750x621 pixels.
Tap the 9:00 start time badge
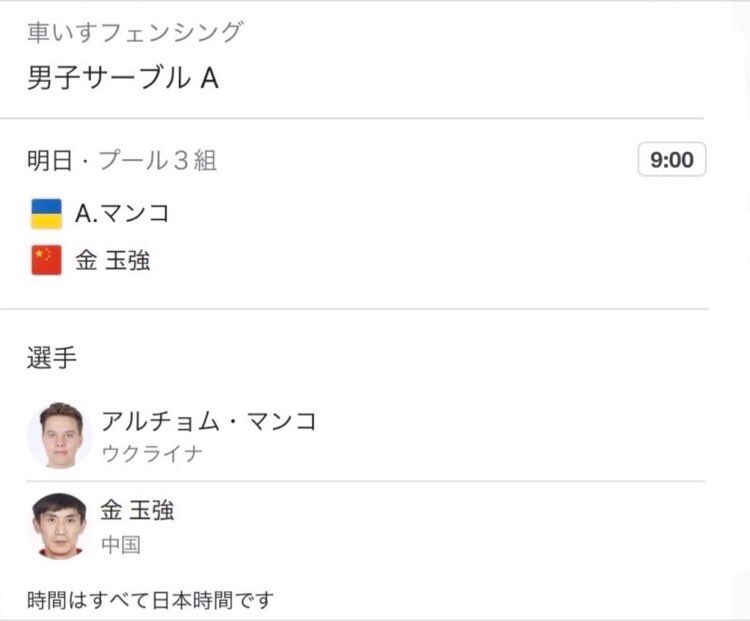pyautogui.click(x=672, y=160)
